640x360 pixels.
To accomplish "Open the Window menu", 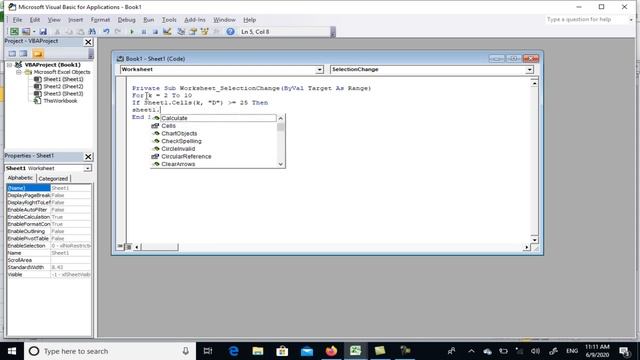I will tap(224, 20).
